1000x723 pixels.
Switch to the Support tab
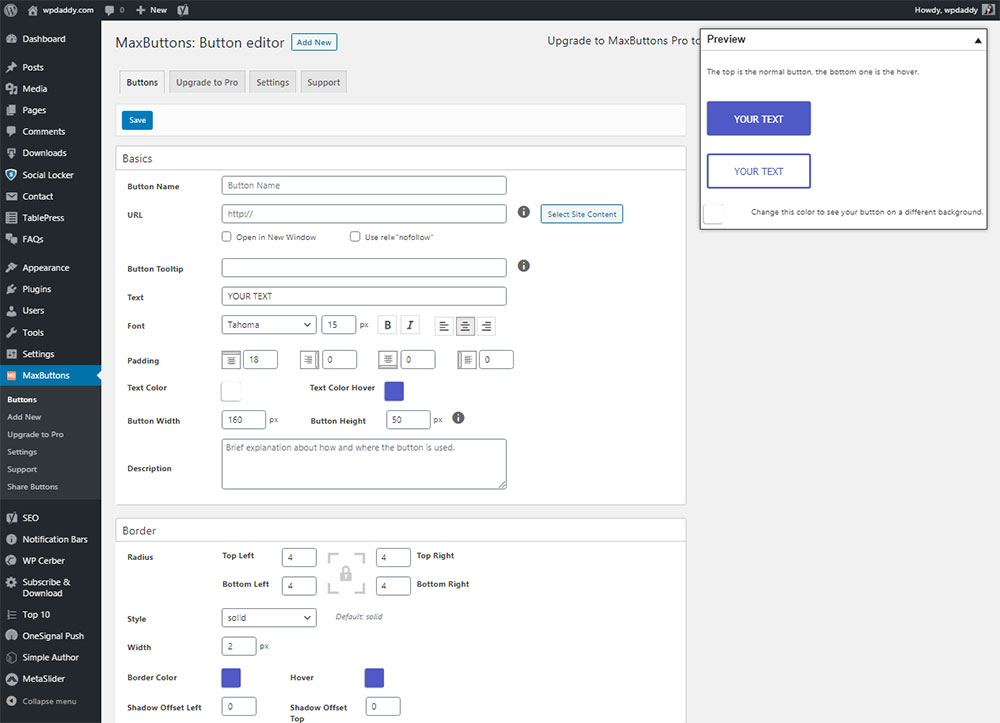(324, 82)
